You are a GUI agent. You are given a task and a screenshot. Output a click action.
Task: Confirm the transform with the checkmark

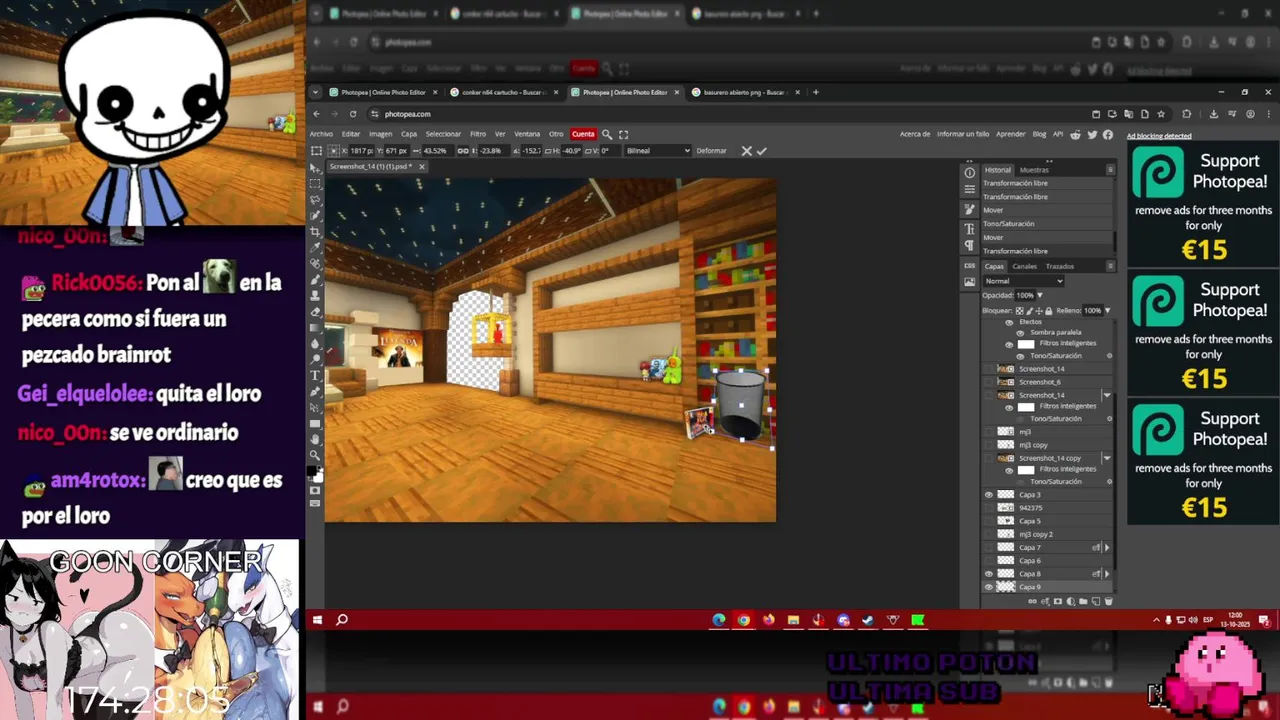tap(761, 151)
